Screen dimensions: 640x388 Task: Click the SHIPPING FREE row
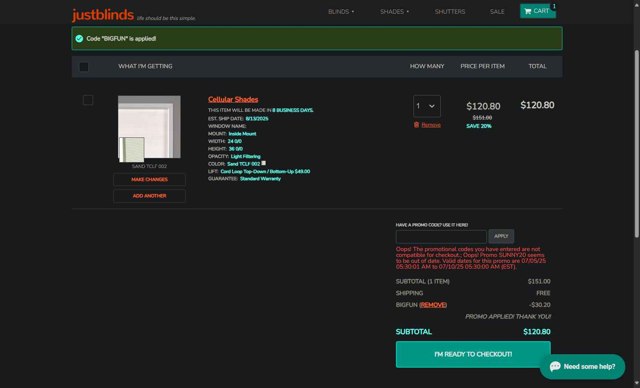point(473,293)
